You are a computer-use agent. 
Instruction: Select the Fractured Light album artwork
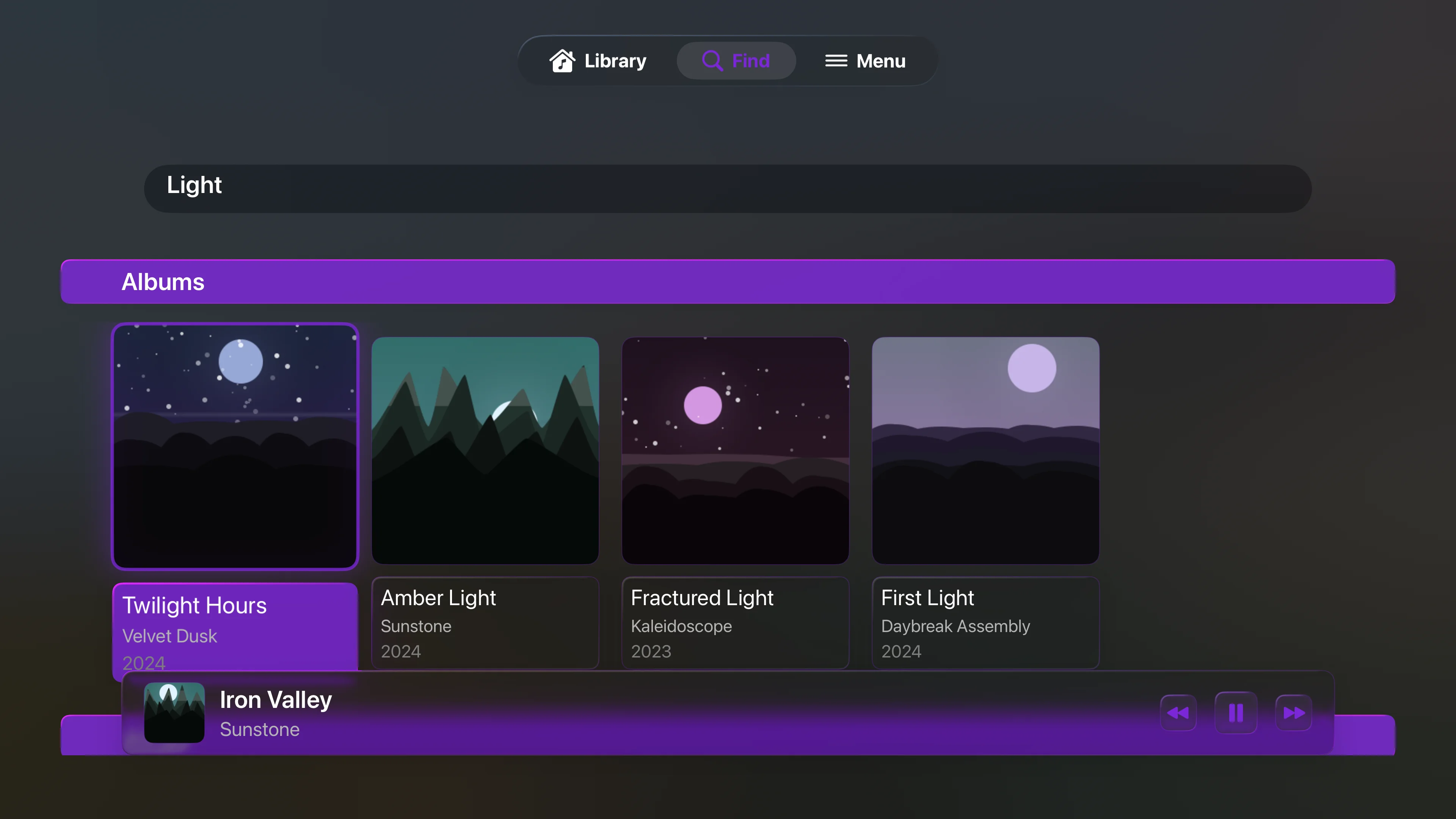(735, 450)
